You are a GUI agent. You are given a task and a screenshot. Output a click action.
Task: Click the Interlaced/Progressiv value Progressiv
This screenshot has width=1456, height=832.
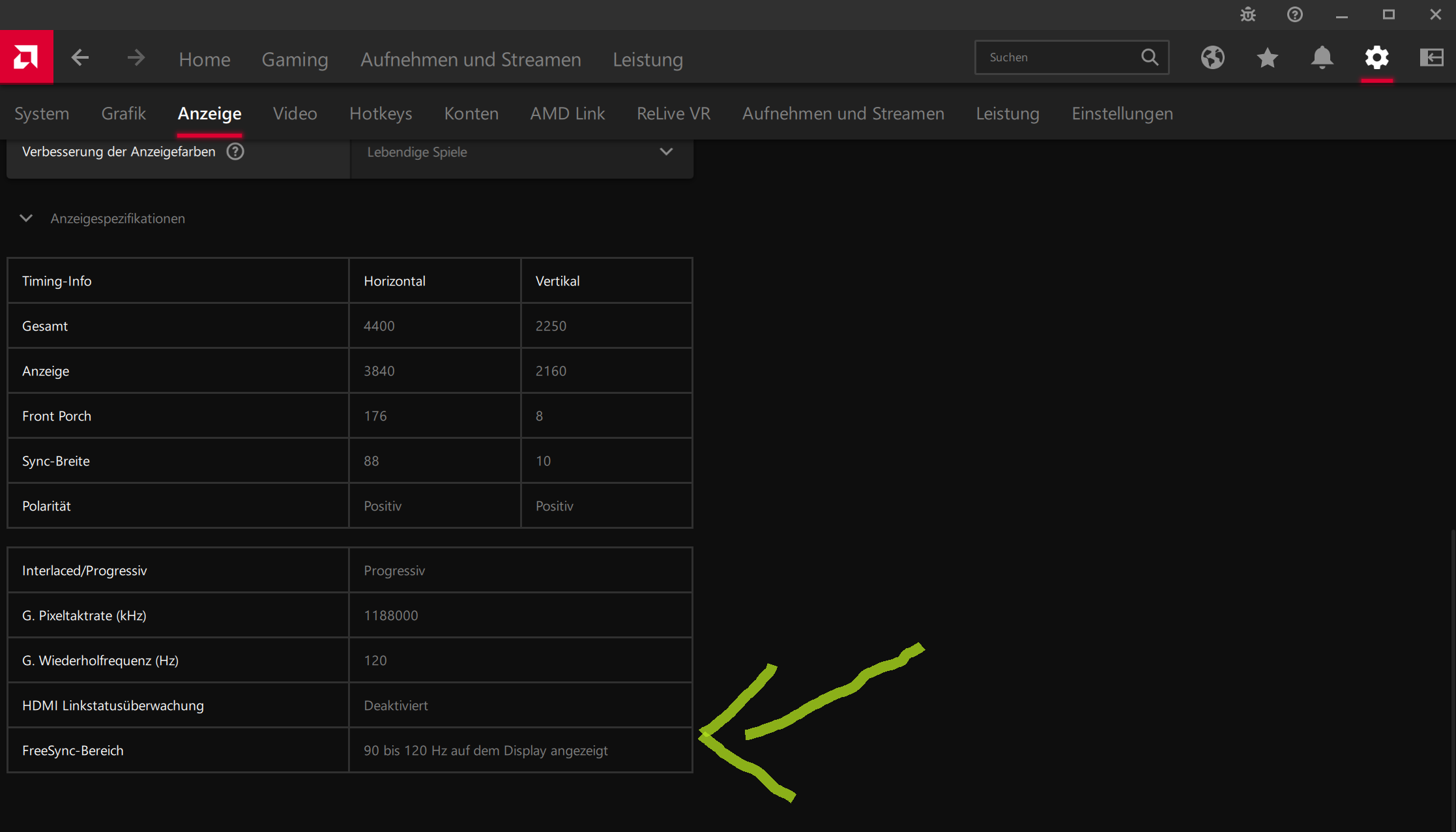(394, 571)
